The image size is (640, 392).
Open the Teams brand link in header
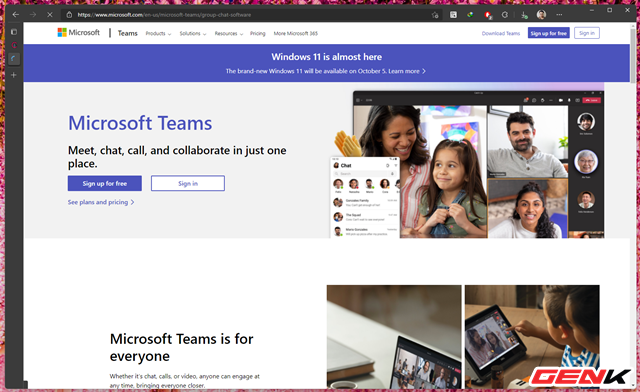click(127, 33)
